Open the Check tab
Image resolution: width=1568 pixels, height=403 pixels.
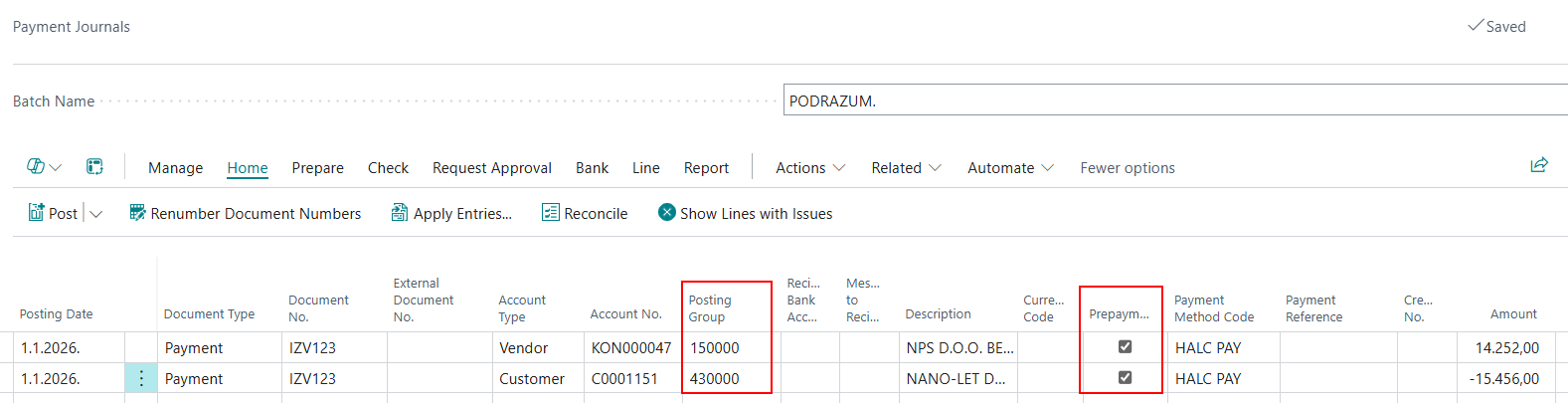pyautogui.click(x=388, y=168)
